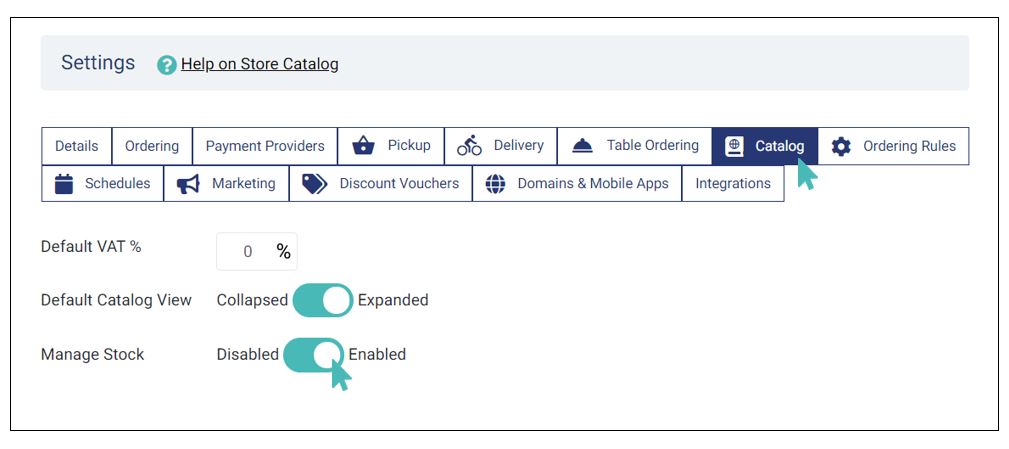Image resolution: width=1009 pixels, height=449 pixels.
Task: Click the Ordering Rules gear icon
Action: (x=840, y=146)
